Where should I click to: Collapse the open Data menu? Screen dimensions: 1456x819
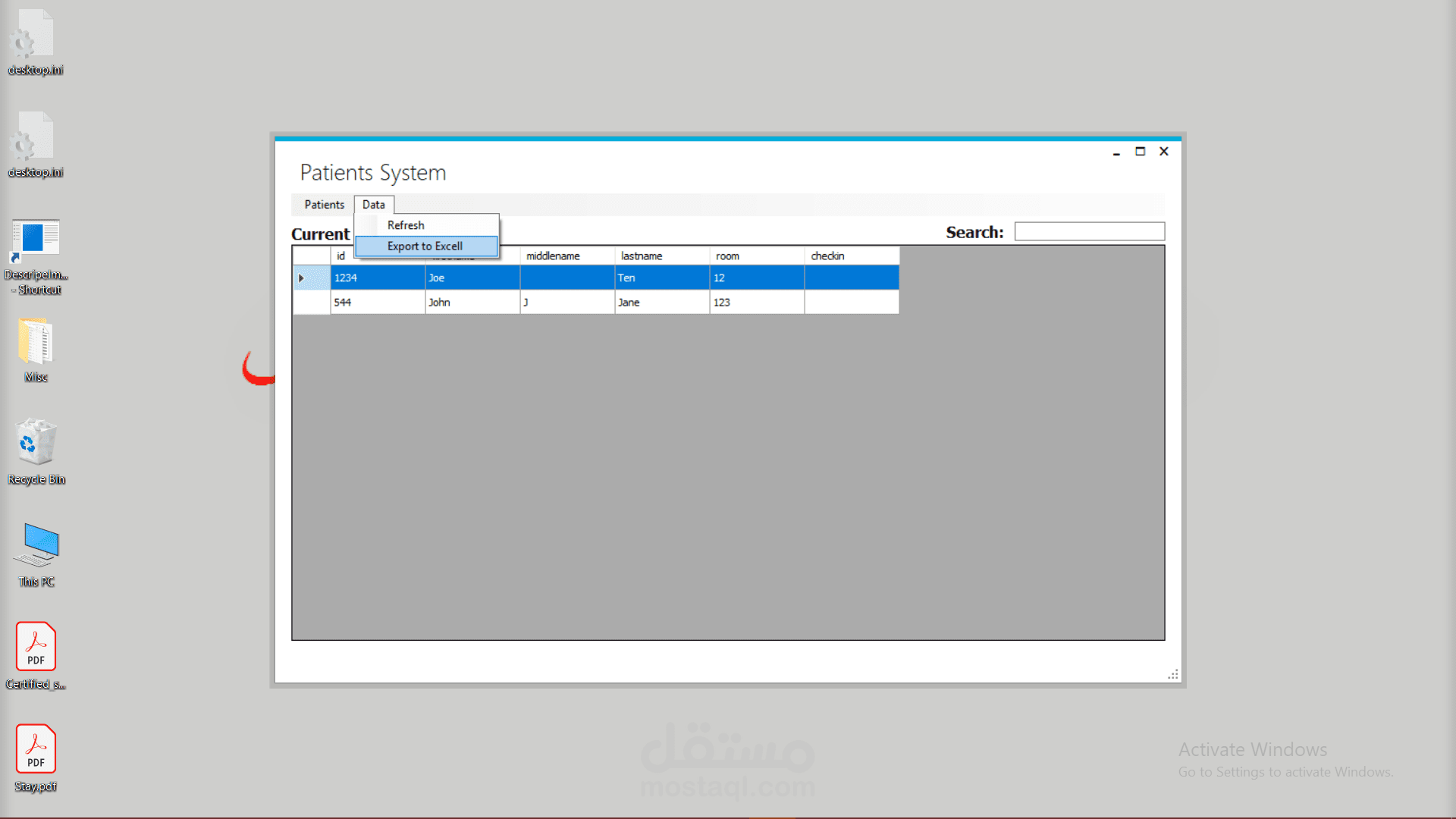click(x=373, y=205)
